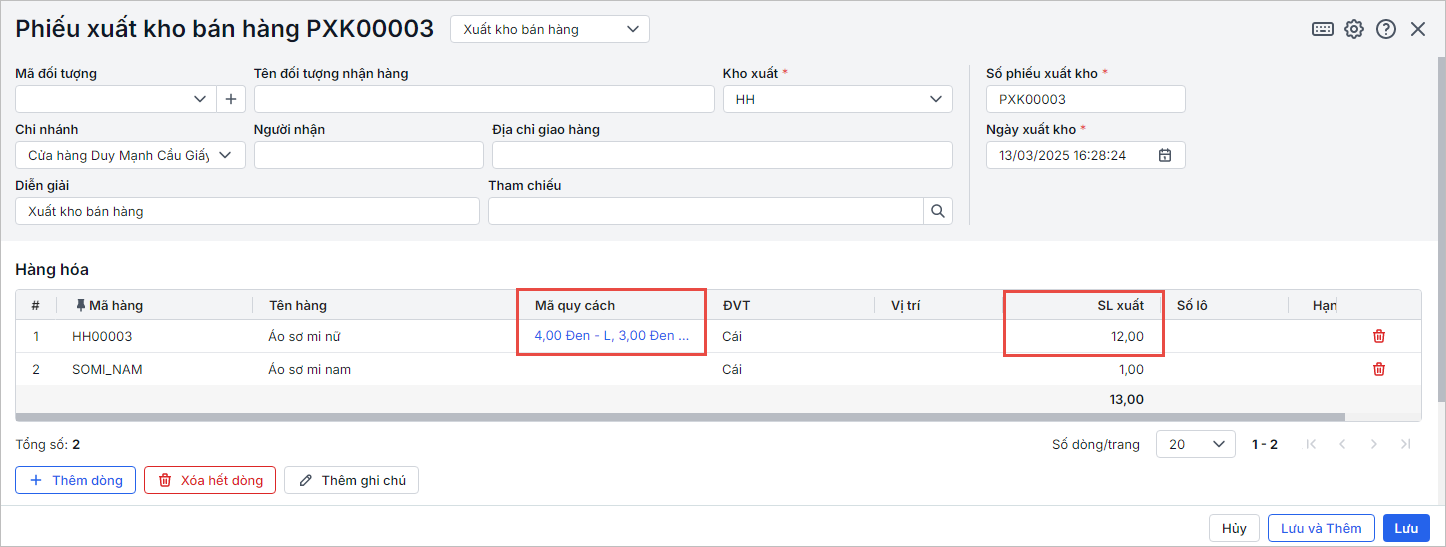Open the Mã đối tượng dropdown
This screenshot has width=1446, height=547.
[198, 99]
